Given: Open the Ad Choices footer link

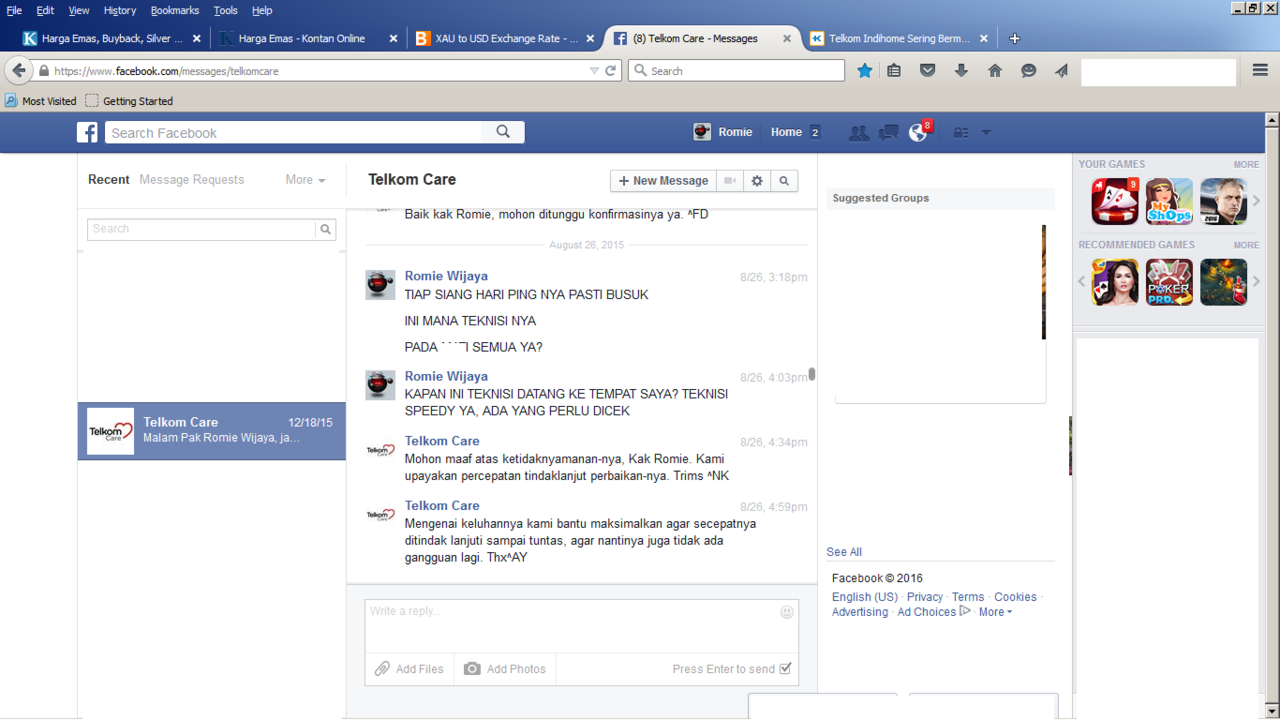Looking at the screenshot, I should 926,612.
